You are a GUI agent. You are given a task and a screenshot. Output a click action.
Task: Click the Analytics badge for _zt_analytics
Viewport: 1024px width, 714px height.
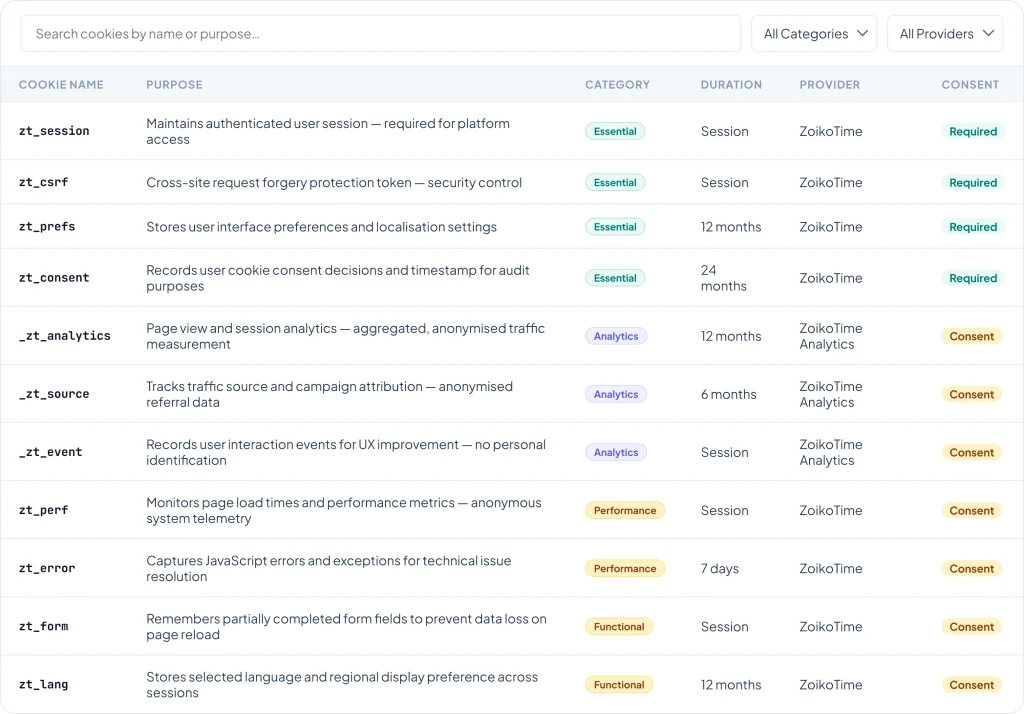click(x=616, y=337)
